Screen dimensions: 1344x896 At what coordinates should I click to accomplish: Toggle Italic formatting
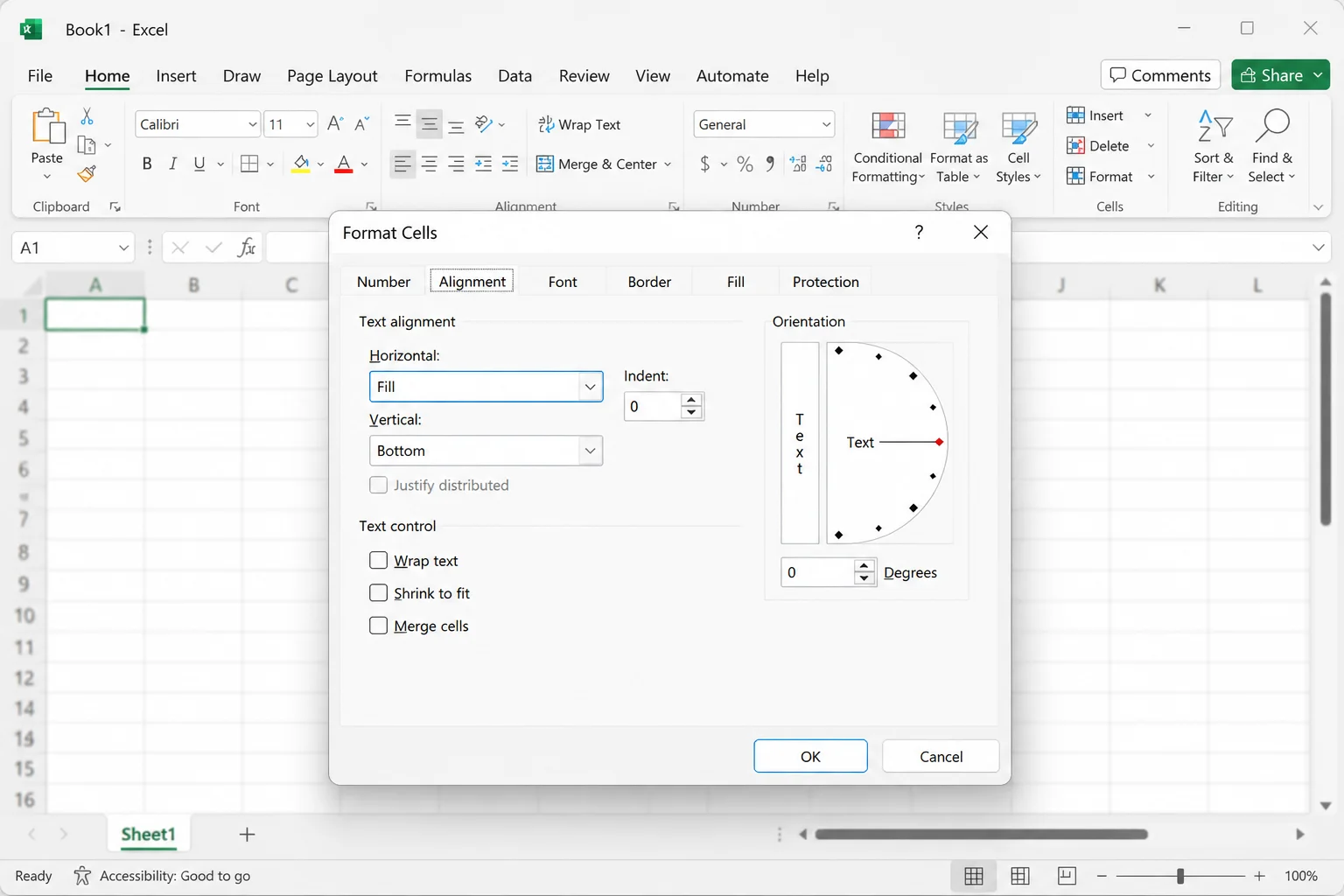coord(173,164)
